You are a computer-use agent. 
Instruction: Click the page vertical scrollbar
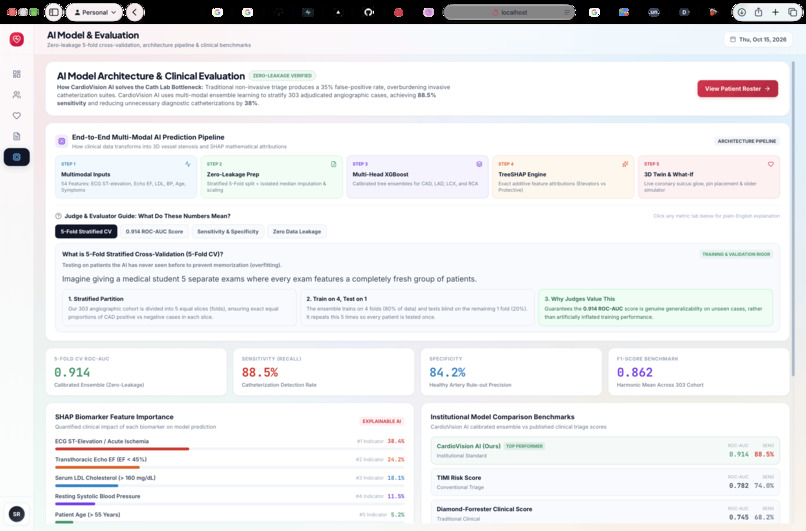tap(793, 218)
